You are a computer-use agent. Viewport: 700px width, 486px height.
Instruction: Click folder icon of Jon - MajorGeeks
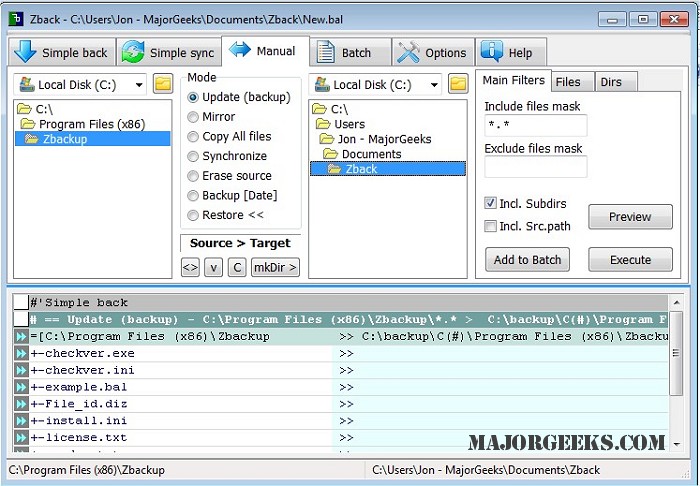pyautogui.click(x=327, y=139)
